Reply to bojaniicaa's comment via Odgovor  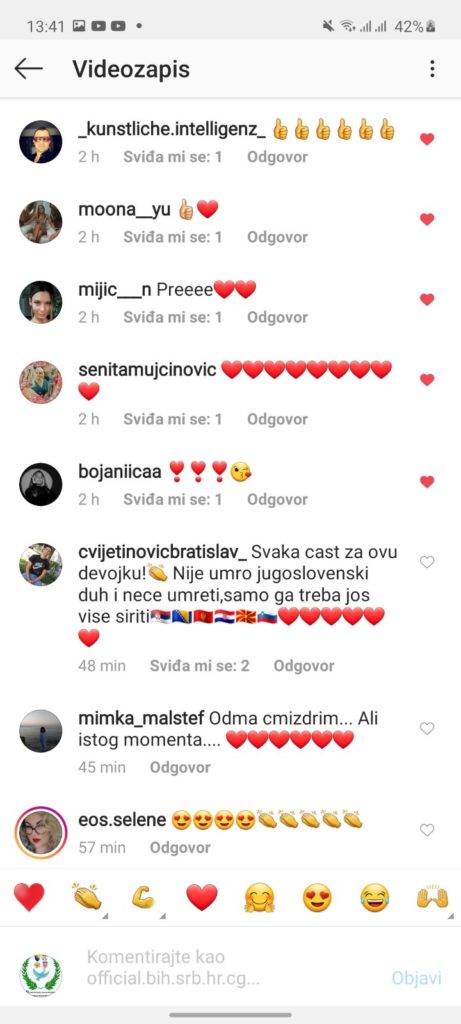click(x=278, y=500)
